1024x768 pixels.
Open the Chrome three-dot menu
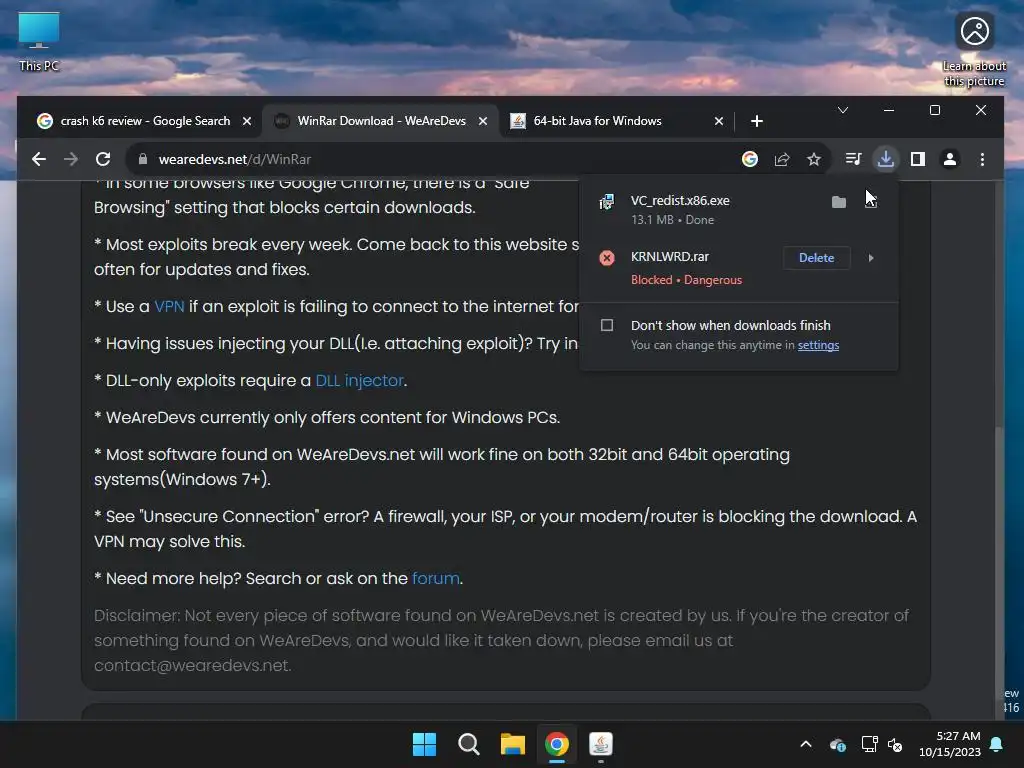coord(982,159)
